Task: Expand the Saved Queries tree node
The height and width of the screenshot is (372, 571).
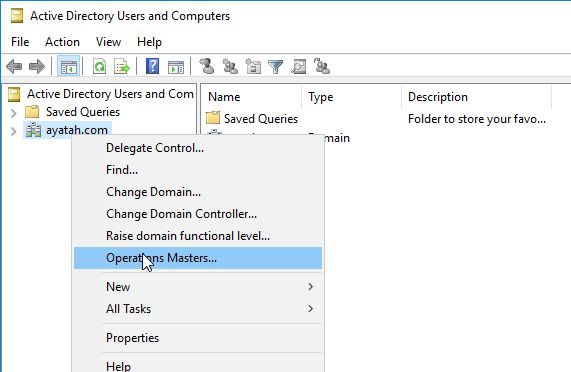Action: (x=13, y=113)
